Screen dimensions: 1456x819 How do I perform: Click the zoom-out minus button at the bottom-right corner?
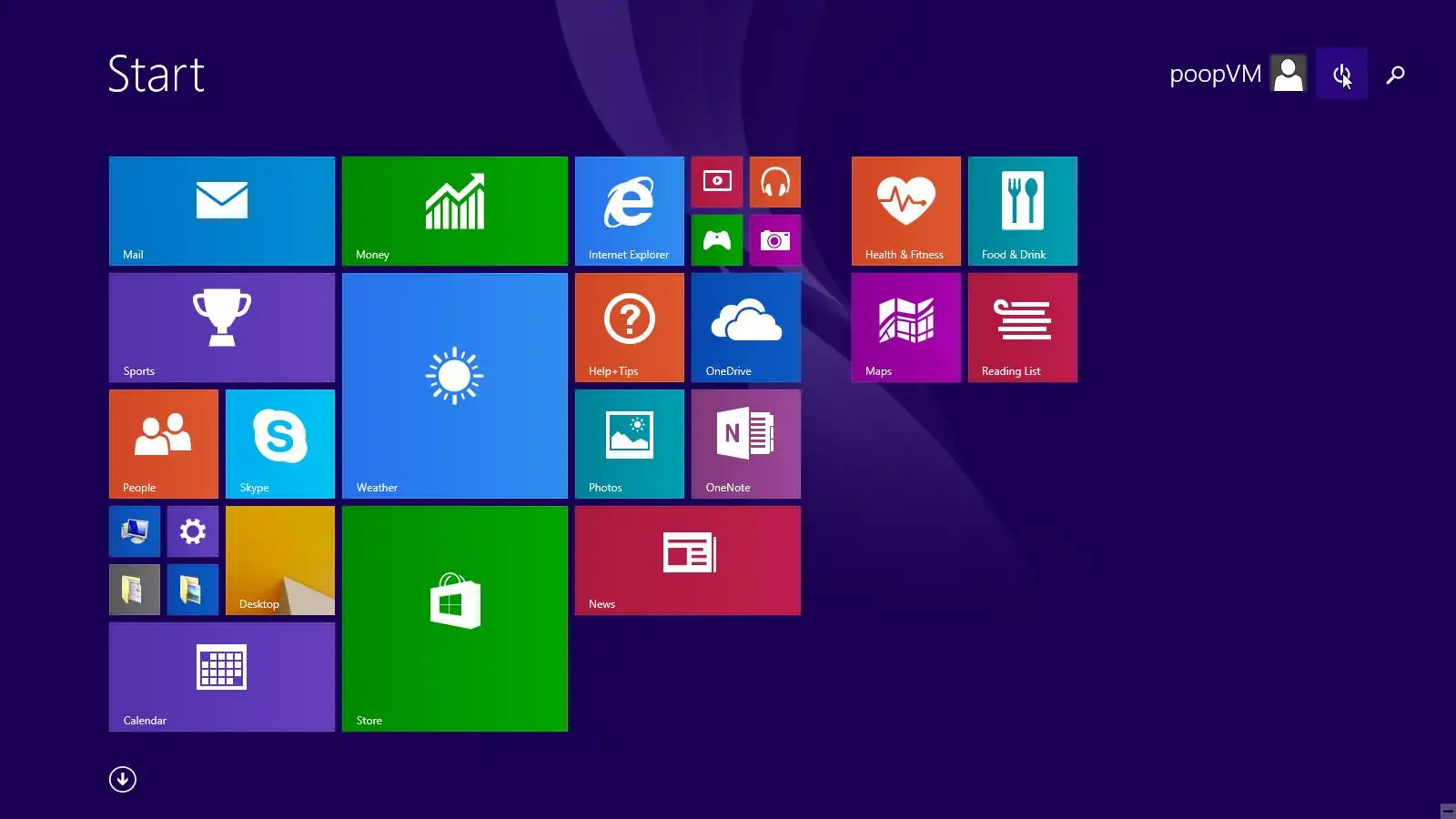click(1448, 811)
